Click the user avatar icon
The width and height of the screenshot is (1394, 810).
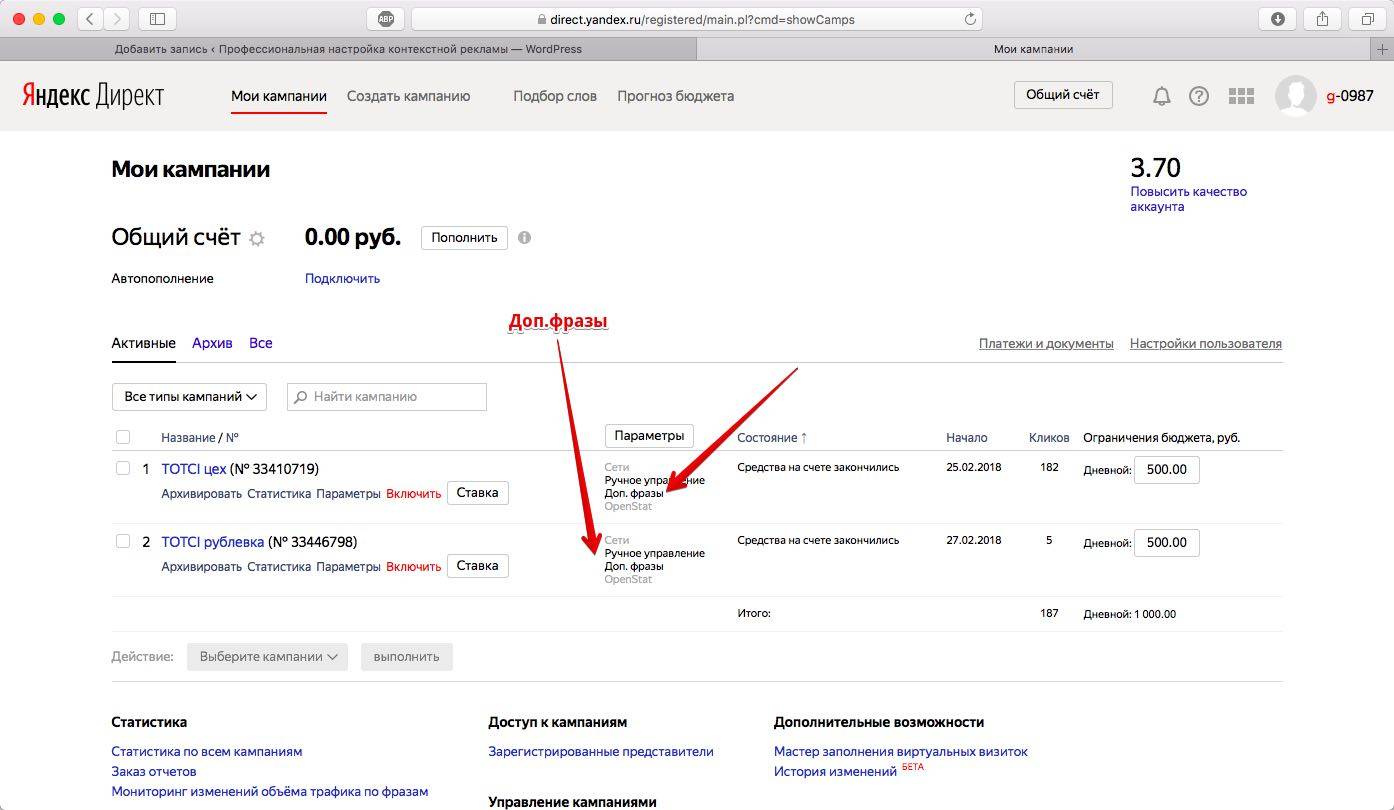1295,96
